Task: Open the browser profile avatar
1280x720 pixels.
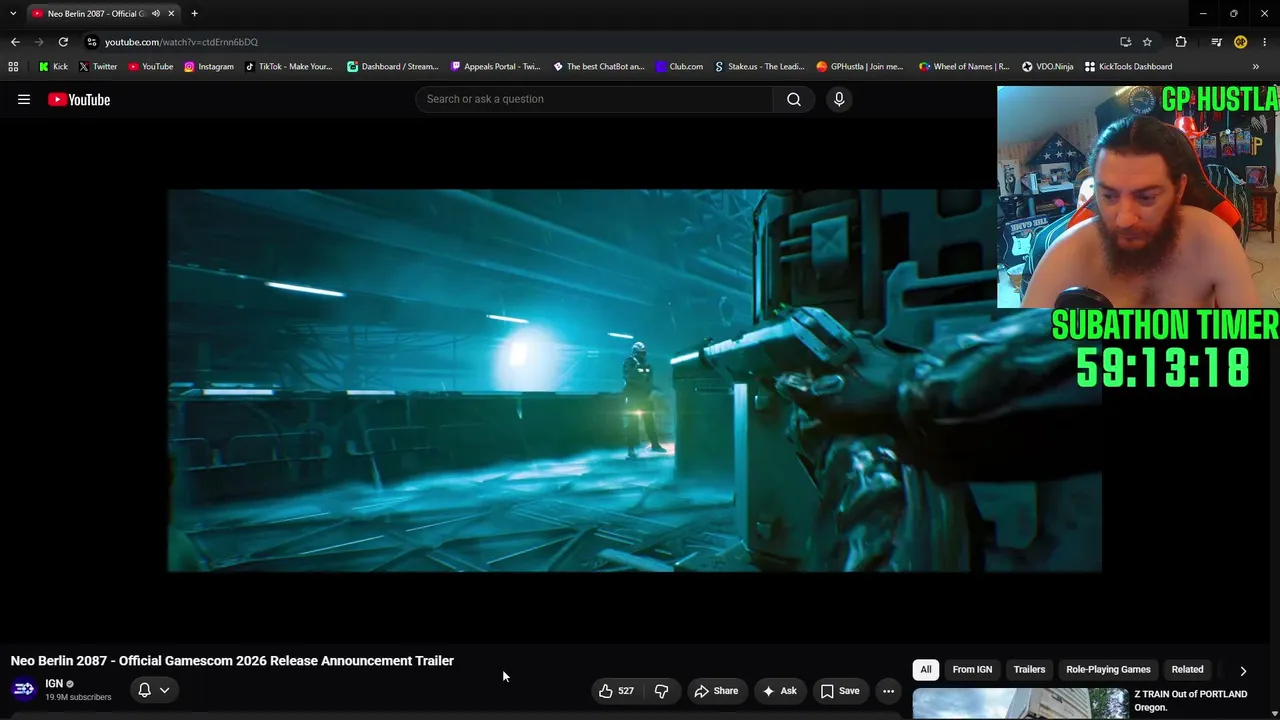Action: click(1240, 42)
